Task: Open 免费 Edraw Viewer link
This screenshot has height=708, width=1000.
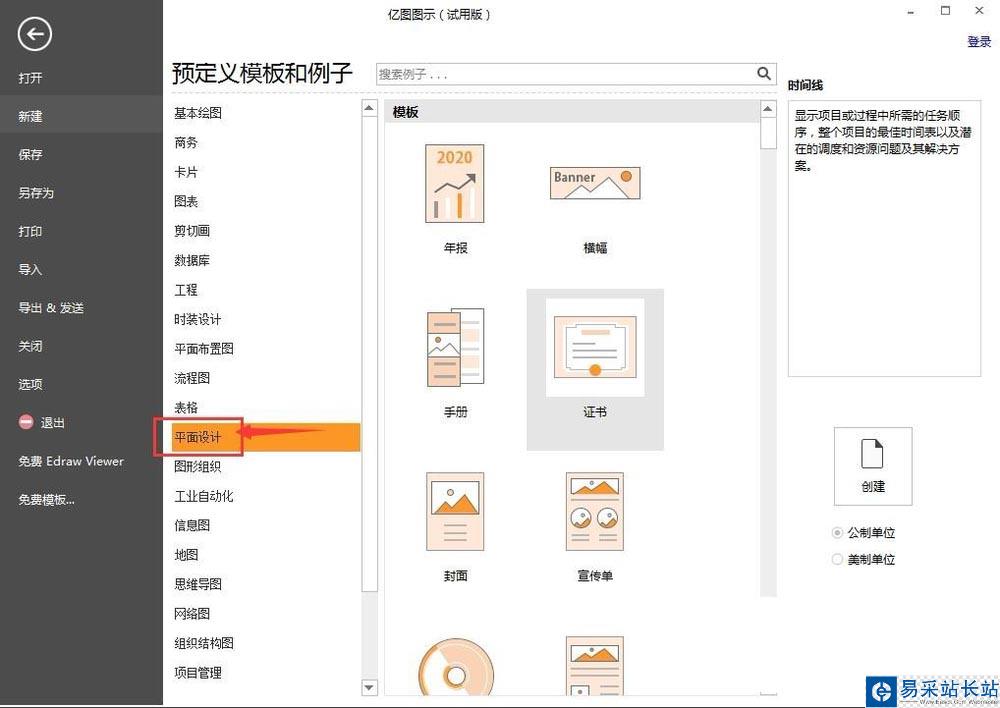Action: point(71,461)
